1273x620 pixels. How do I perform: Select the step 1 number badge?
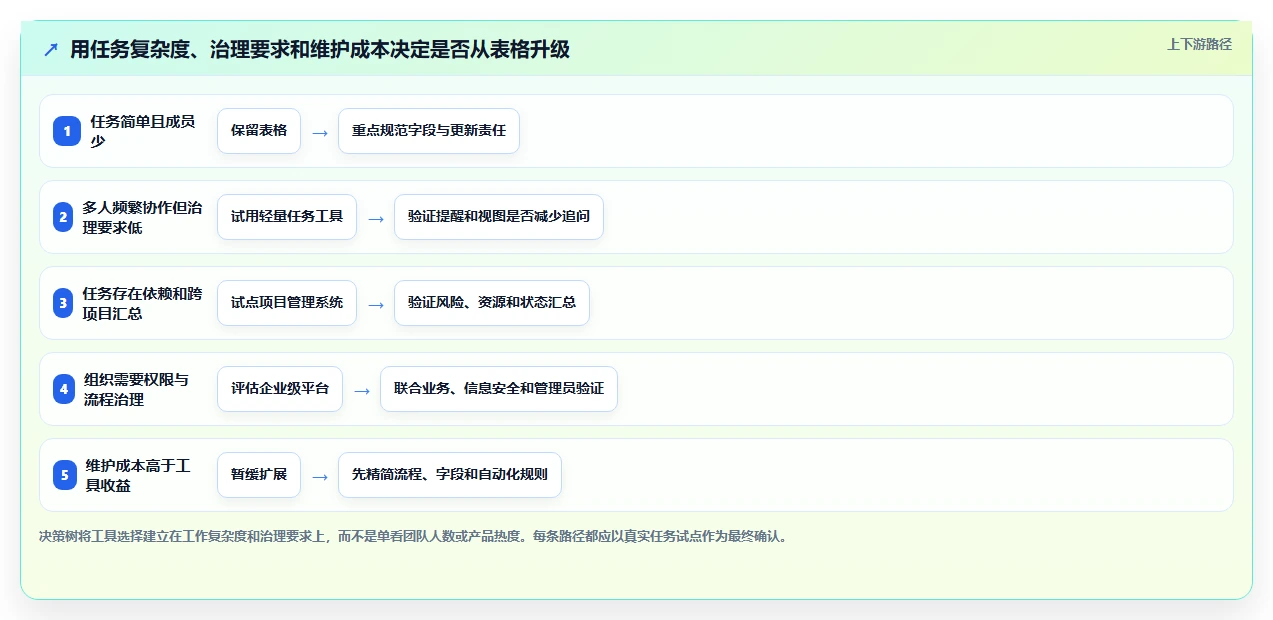pos(67,131)
